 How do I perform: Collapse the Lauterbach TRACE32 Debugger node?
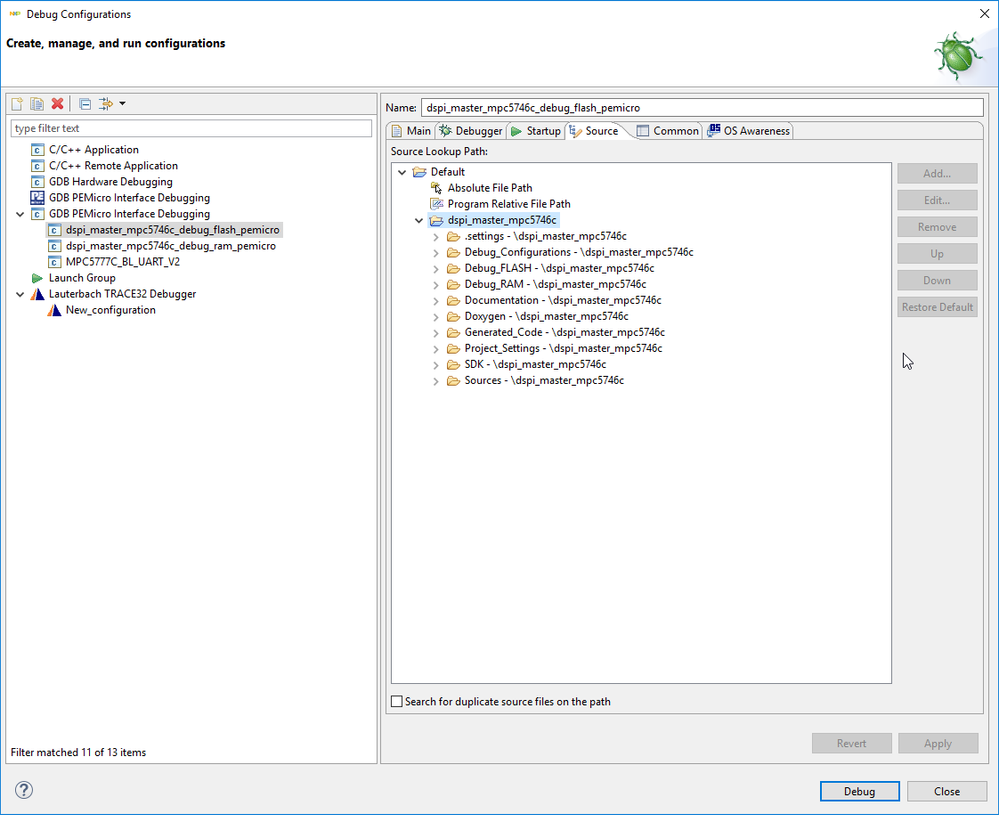coord(20,294)
